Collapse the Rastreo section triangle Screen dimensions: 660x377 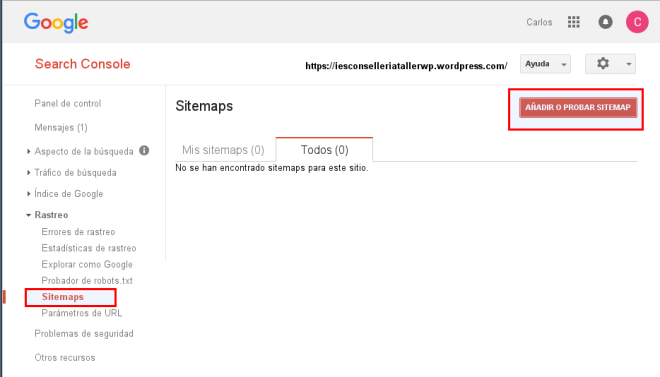[28, 215]
